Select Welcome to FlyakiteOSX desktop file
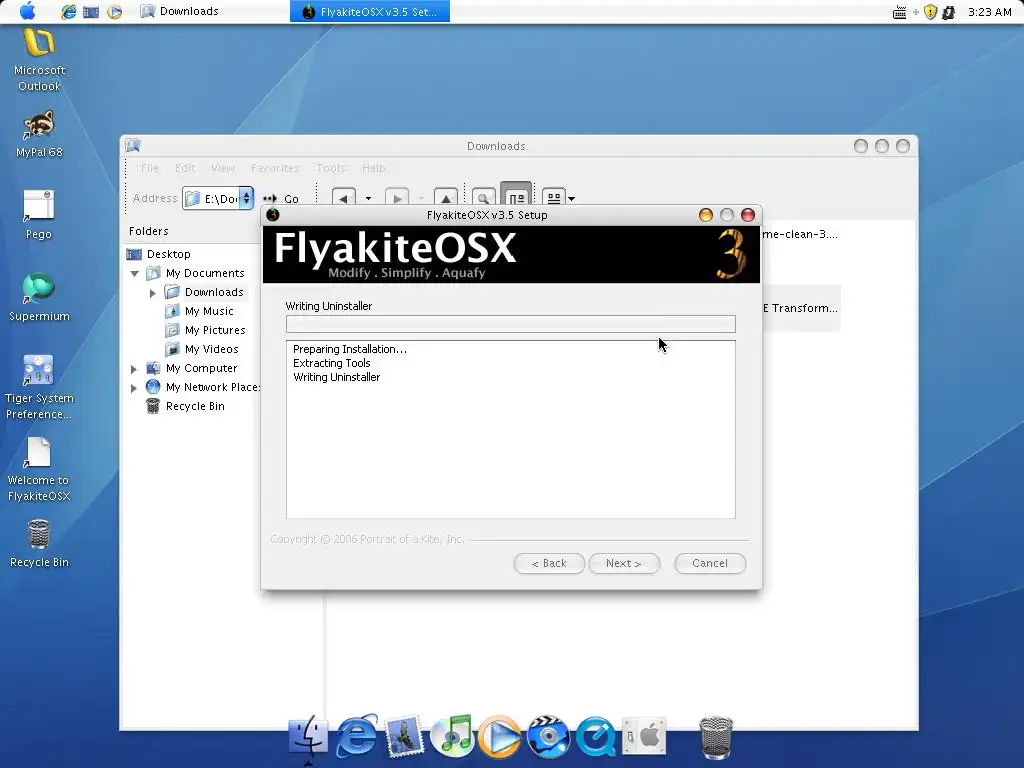 click(x=39, y=470)
